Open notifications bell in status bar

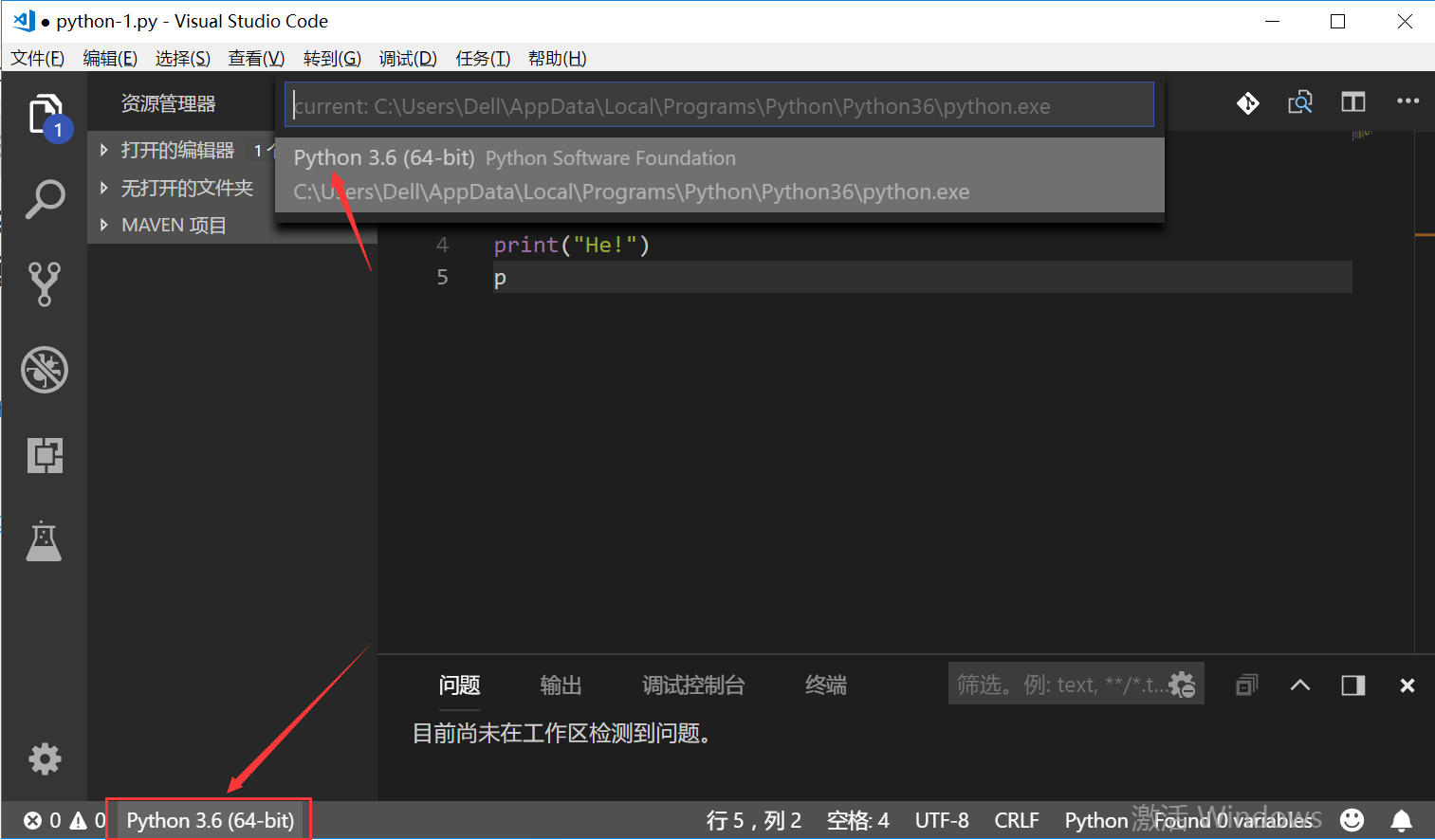[1403, 820]
